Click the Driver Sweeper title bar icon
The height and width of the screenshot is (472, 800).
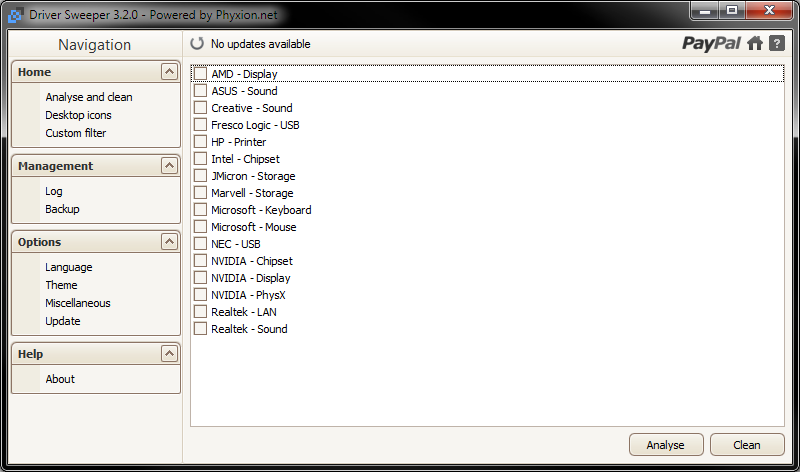click(x=15, y=15)
